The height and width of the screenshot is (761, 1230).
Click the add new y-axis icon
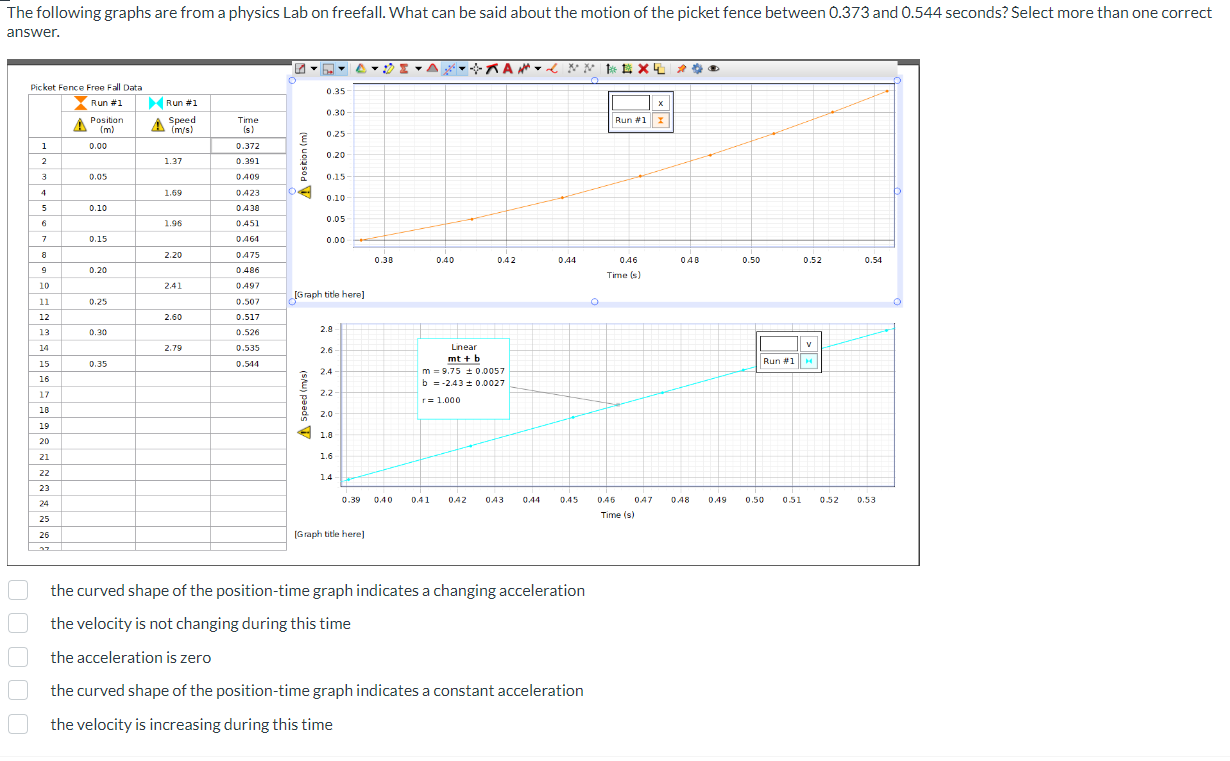(x=611, y=69)
